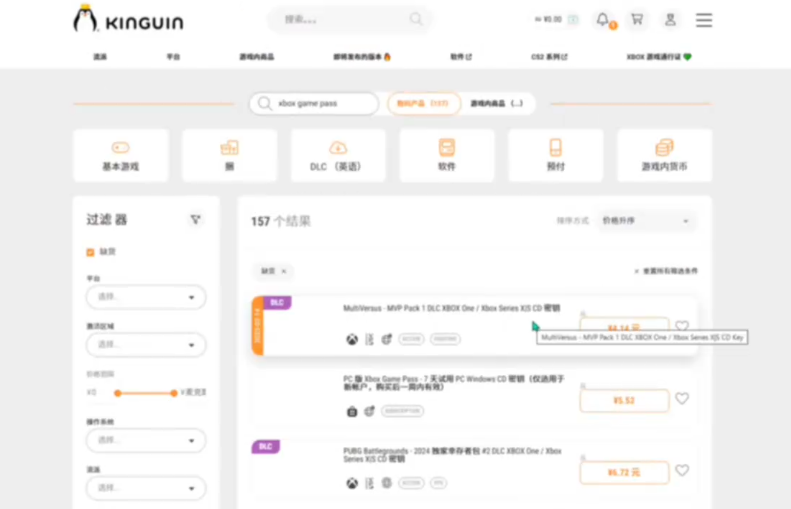Open PC Xbox Game Pass 7-day trial title
This screenshot has width=791, height=509.
[454, 383]
